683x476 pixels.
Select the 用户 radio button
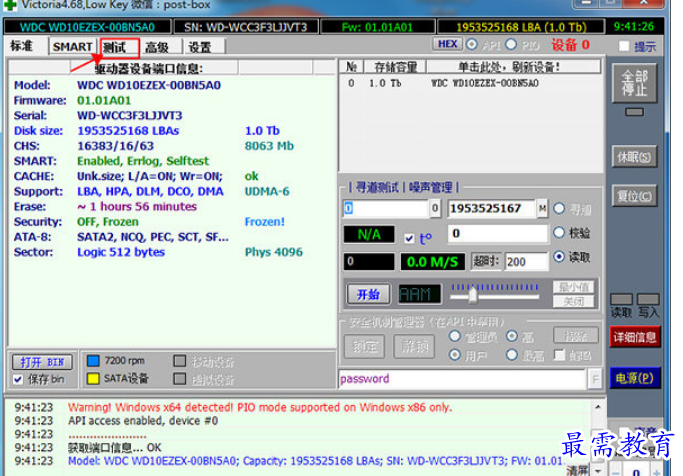click(455, 355)
